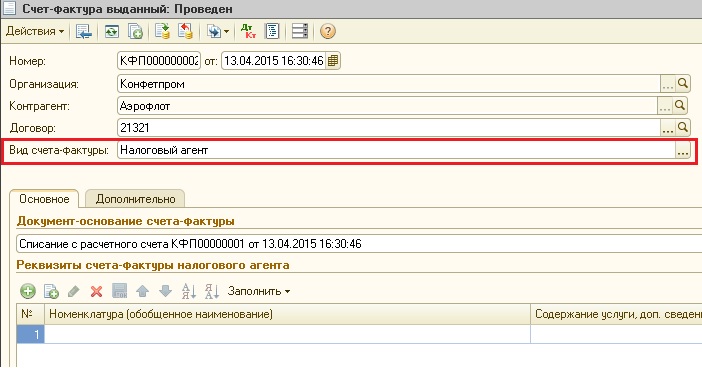Click the Номер input field

pyautogui.click(x=159, y=60)
